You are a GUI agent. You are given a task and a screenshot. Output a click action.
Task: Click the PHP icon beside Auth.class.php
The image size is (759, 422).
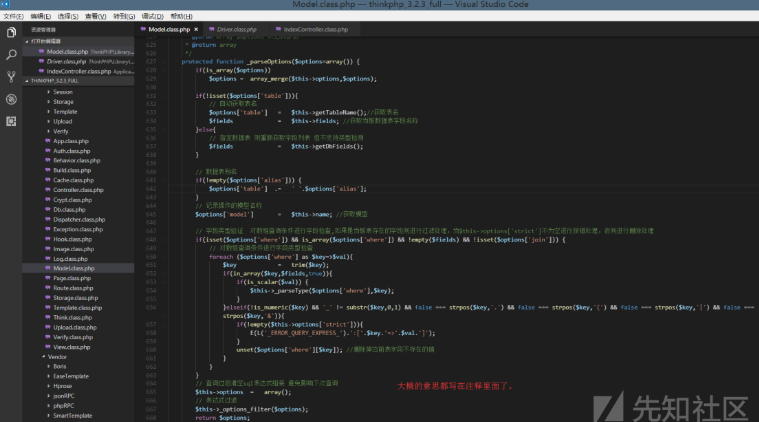pos(48,151)
